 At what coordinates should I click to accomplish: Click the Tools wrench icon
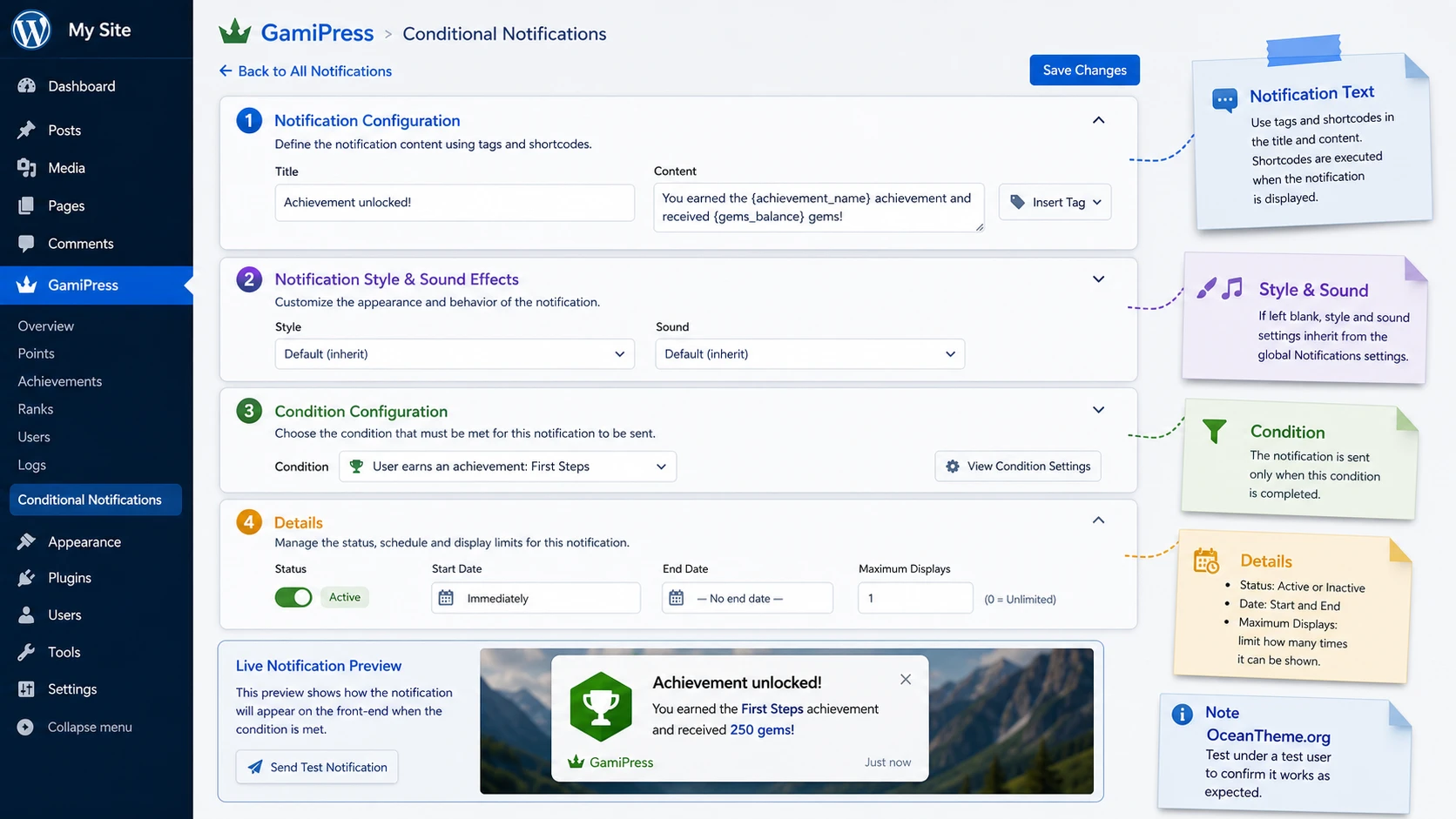[26, 652]
